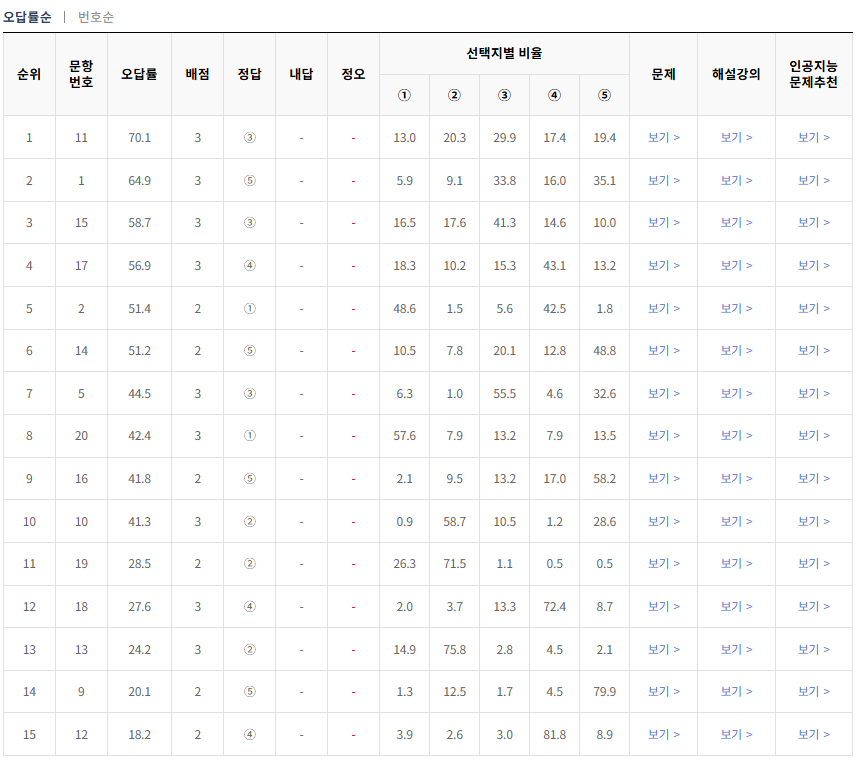View AI 문제추천 for question 14
The width and height of the screenshot is (861, 762).
coord(812,350)
